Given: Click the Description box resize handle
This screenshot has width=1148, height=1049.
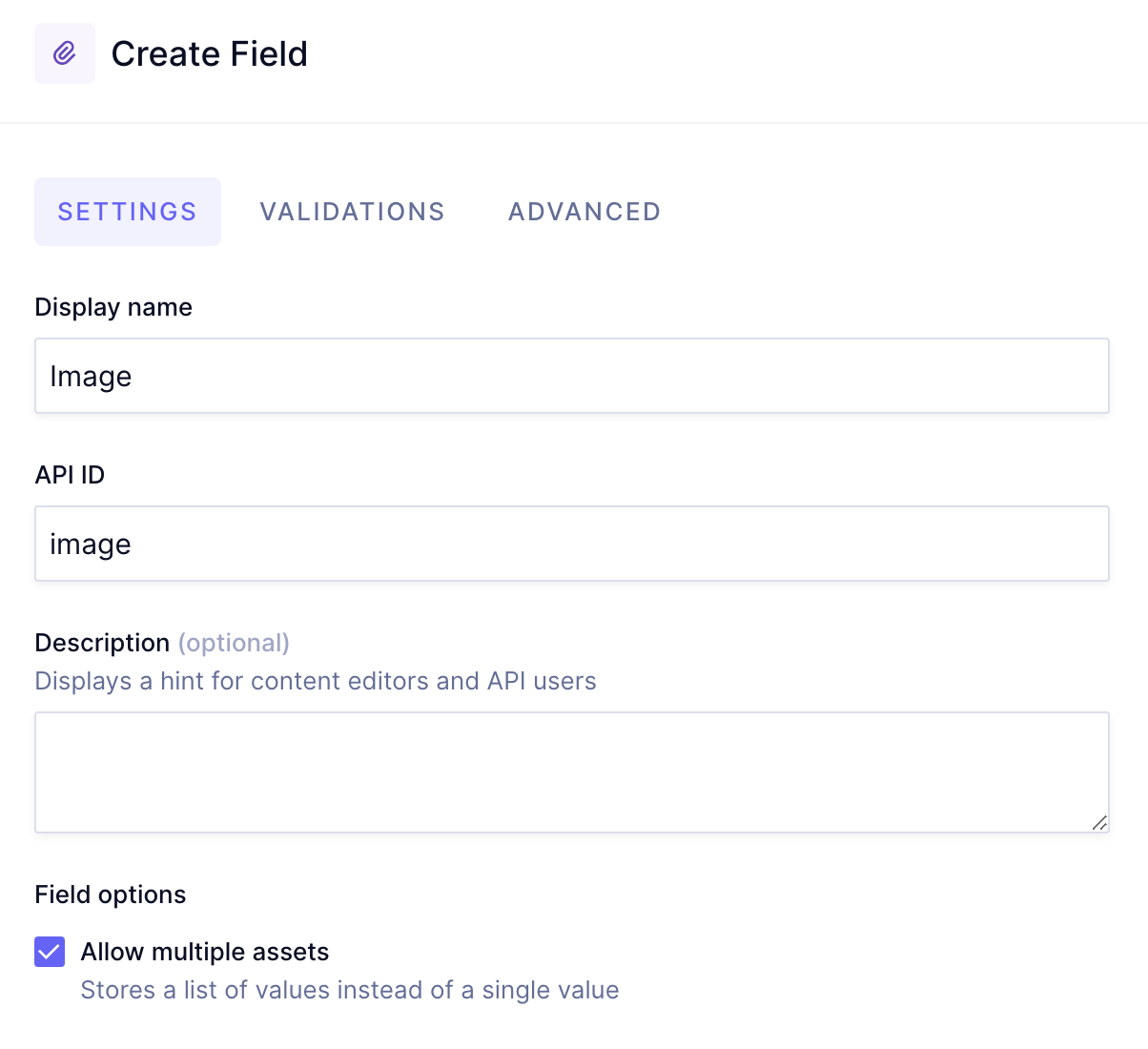Looking at the screenshot, I should coord(1099,823).
